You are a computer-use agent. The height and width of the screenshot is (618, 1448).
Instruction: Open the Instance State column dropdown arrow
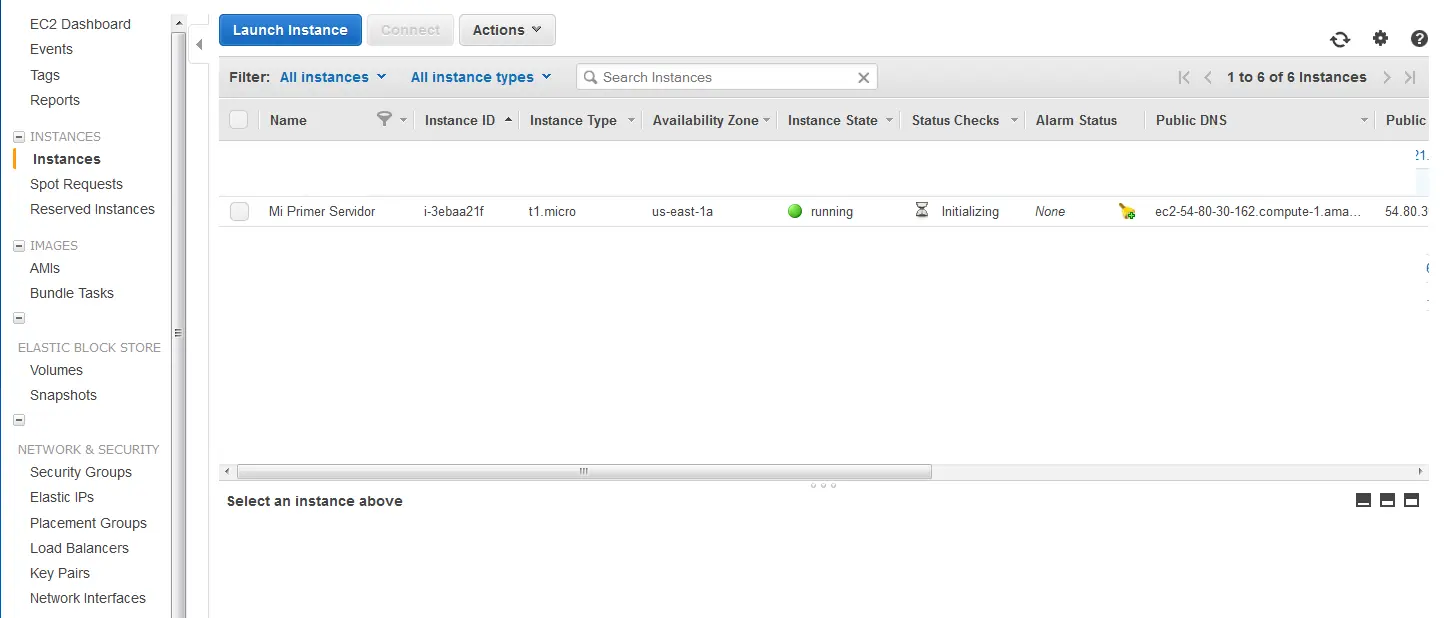click(890, 120)
